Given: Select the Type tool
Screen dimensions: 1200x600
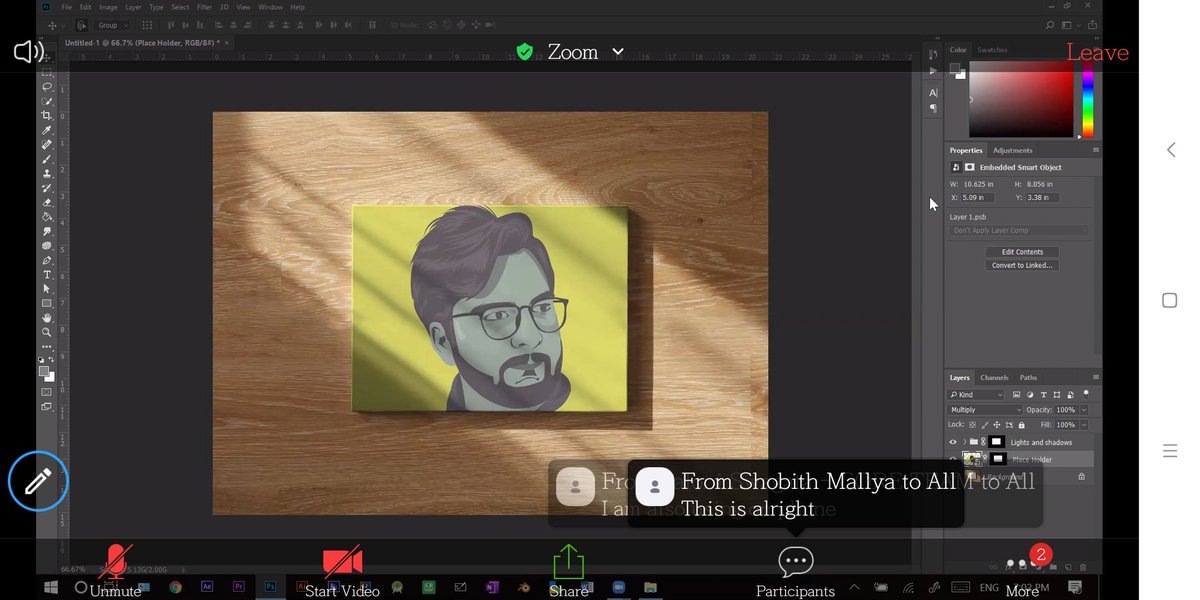Looking at the screenshot, I should (46, 273).
